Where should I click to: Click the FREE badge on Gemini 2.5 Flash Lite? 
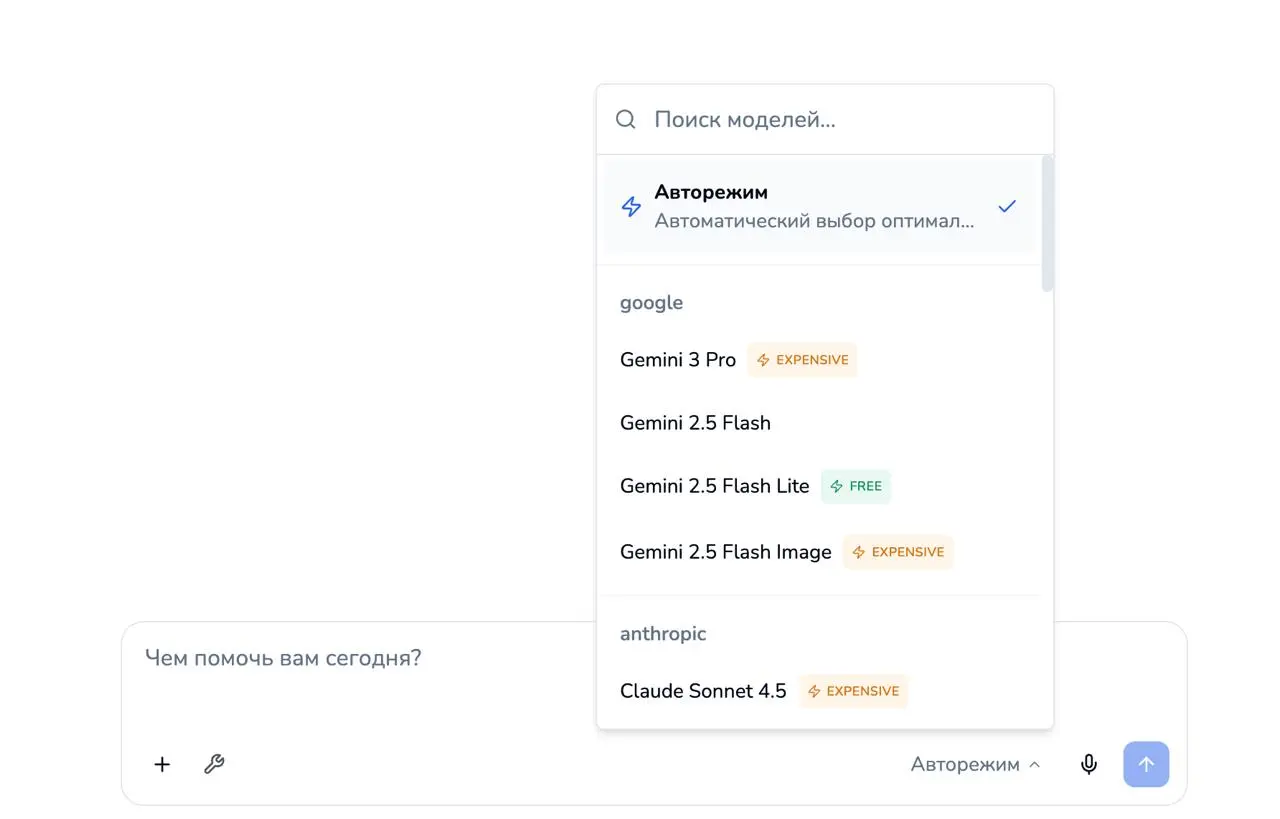coord(856,486)
